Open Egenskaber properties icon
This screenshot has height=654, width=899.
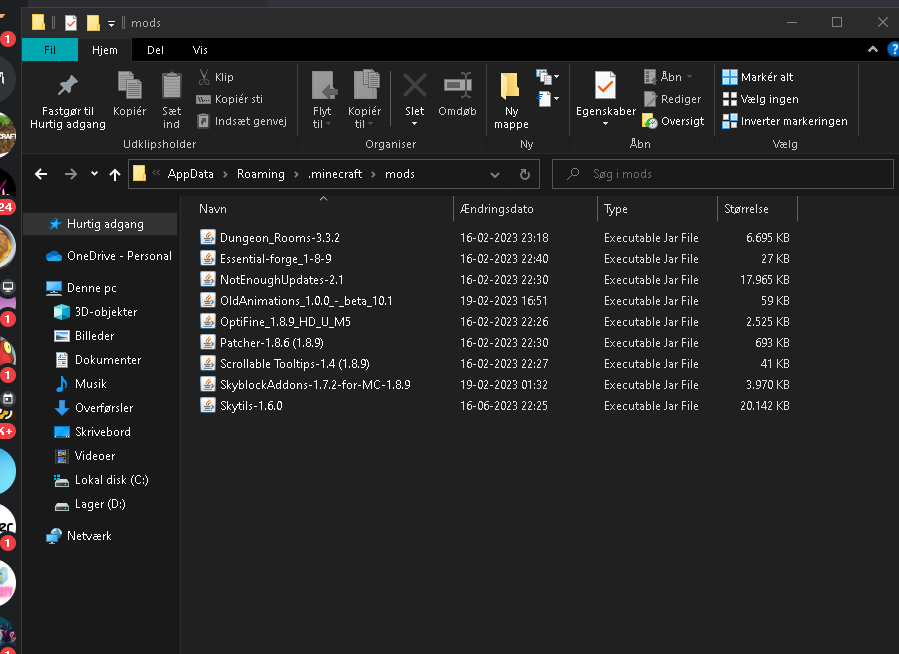(x=605, y=86)
